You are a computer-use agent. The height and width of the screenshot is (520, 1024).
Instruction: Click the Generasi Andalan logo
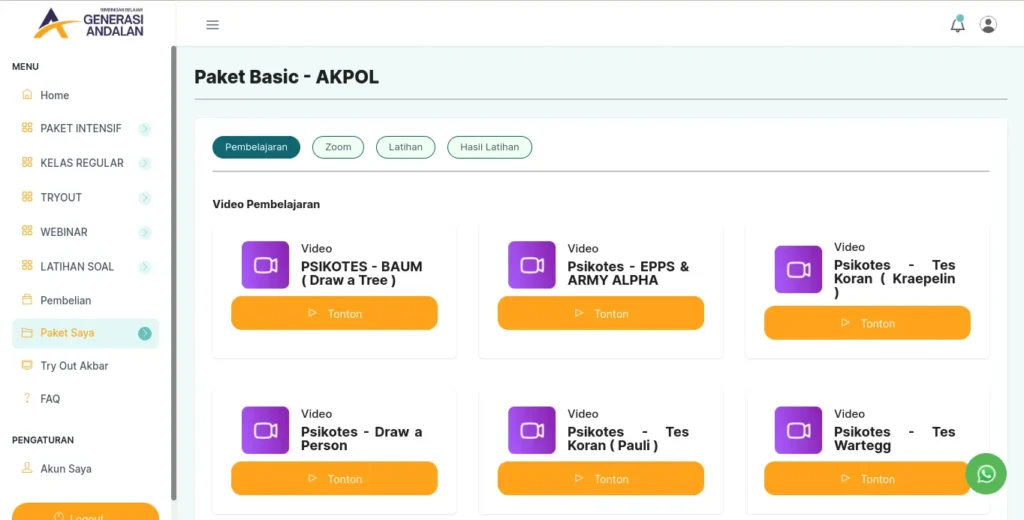(x=89, y=22)
